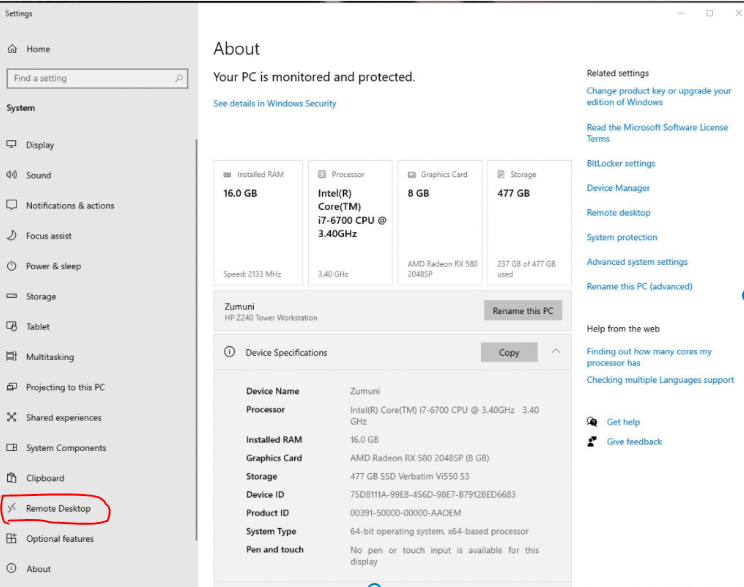744x587 pixels.
Task: Select Multitasking in sidebar
Action: point(50,357)
